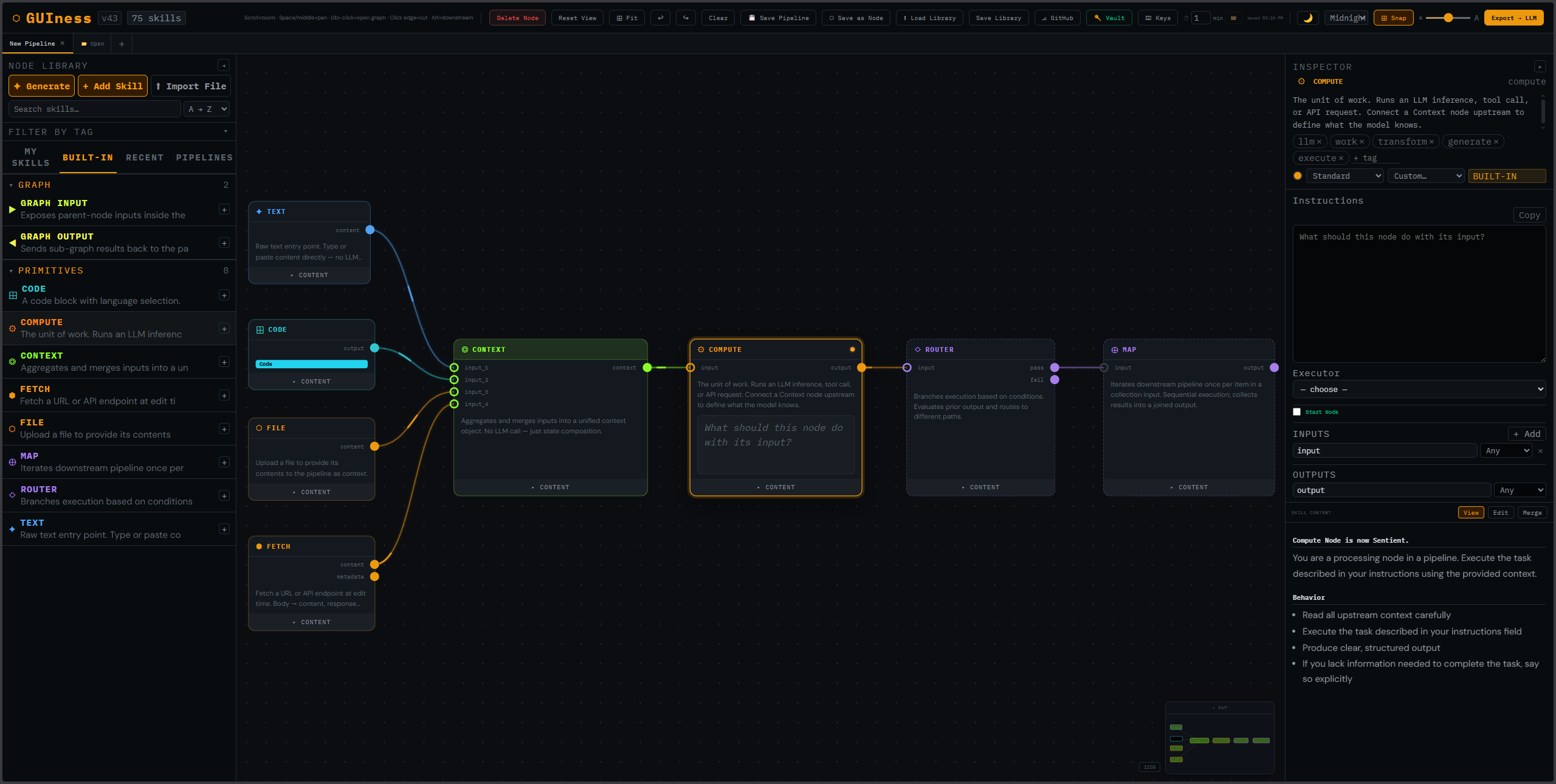Remove the transform tag

[x=1431, y=142]
